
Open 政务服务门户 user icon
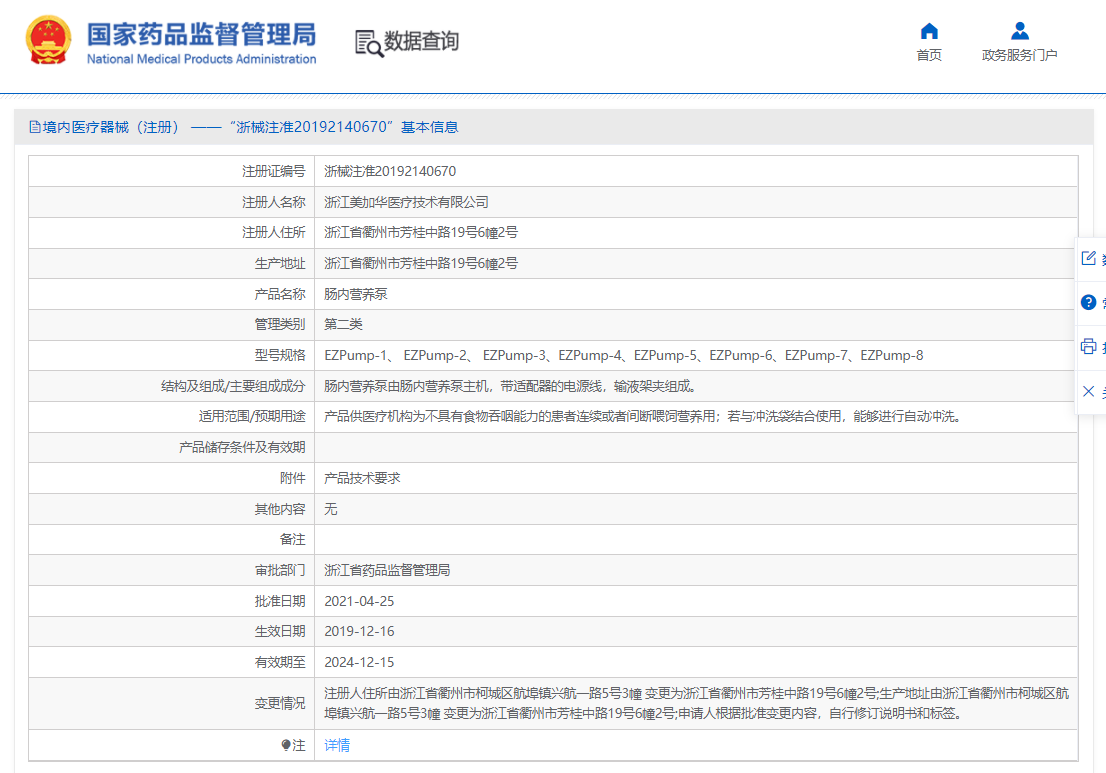(x=1019, y=31)
